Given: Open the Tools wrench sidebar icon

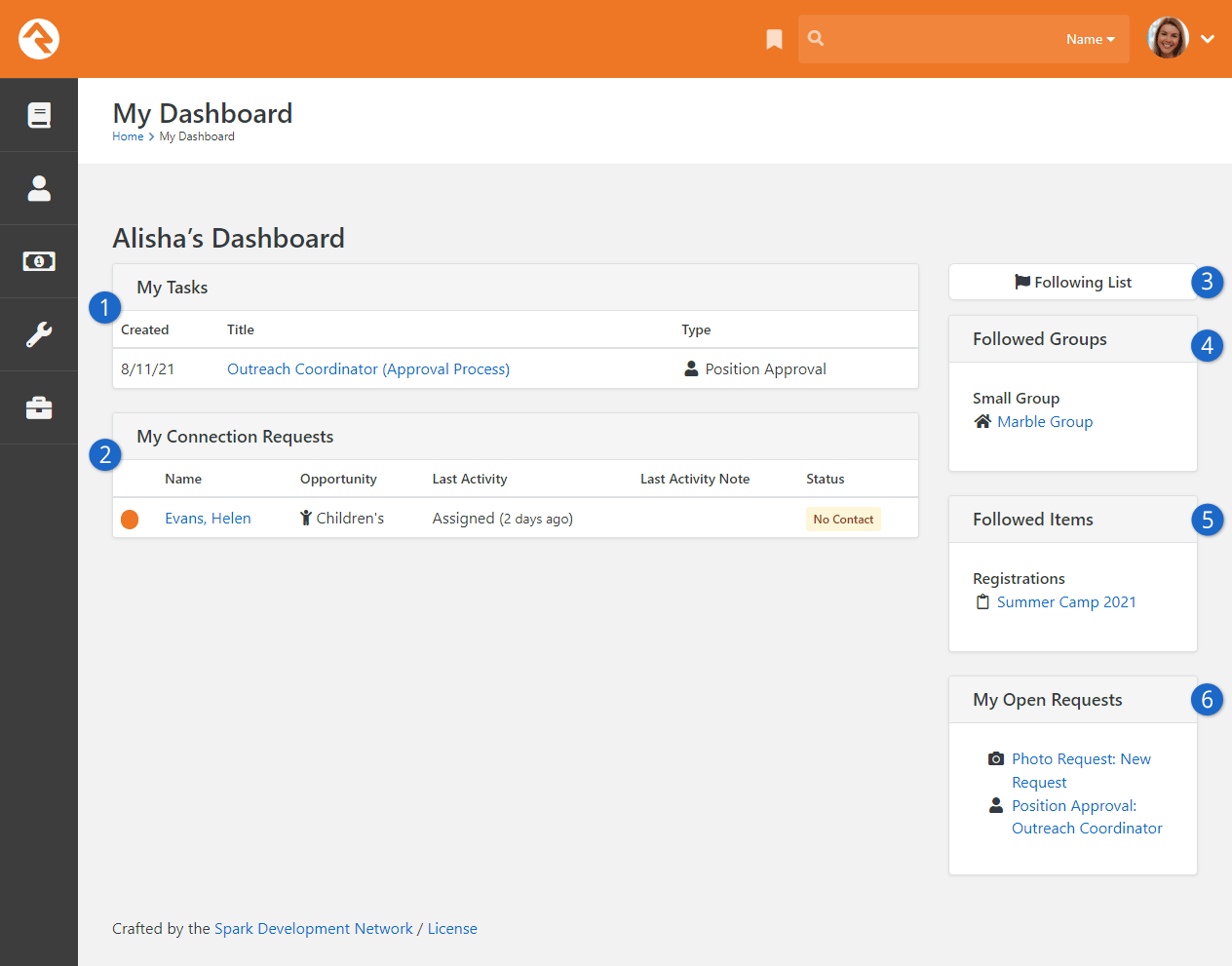Looking at the screenshot, I should [x=39, y=334].
